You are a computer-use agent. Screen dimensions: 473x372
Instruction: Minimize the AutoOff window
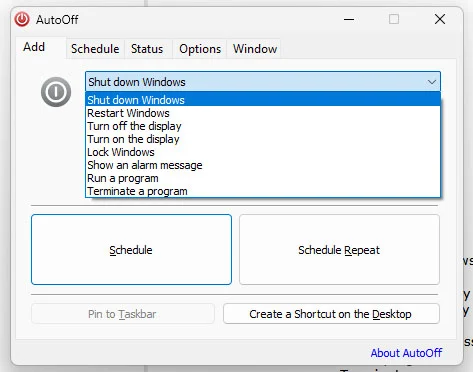[349, 19]
